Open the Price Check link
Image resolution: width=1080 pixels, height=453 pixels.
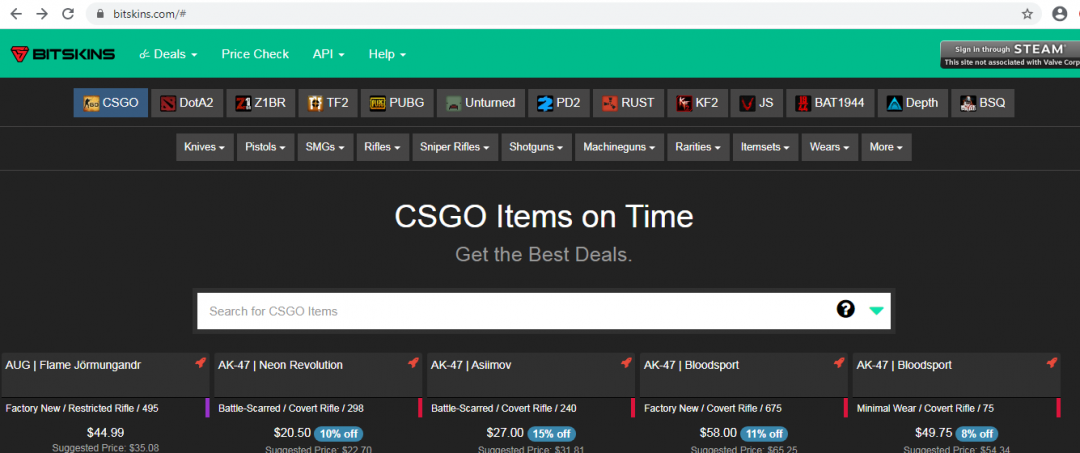tap(255, 54)
